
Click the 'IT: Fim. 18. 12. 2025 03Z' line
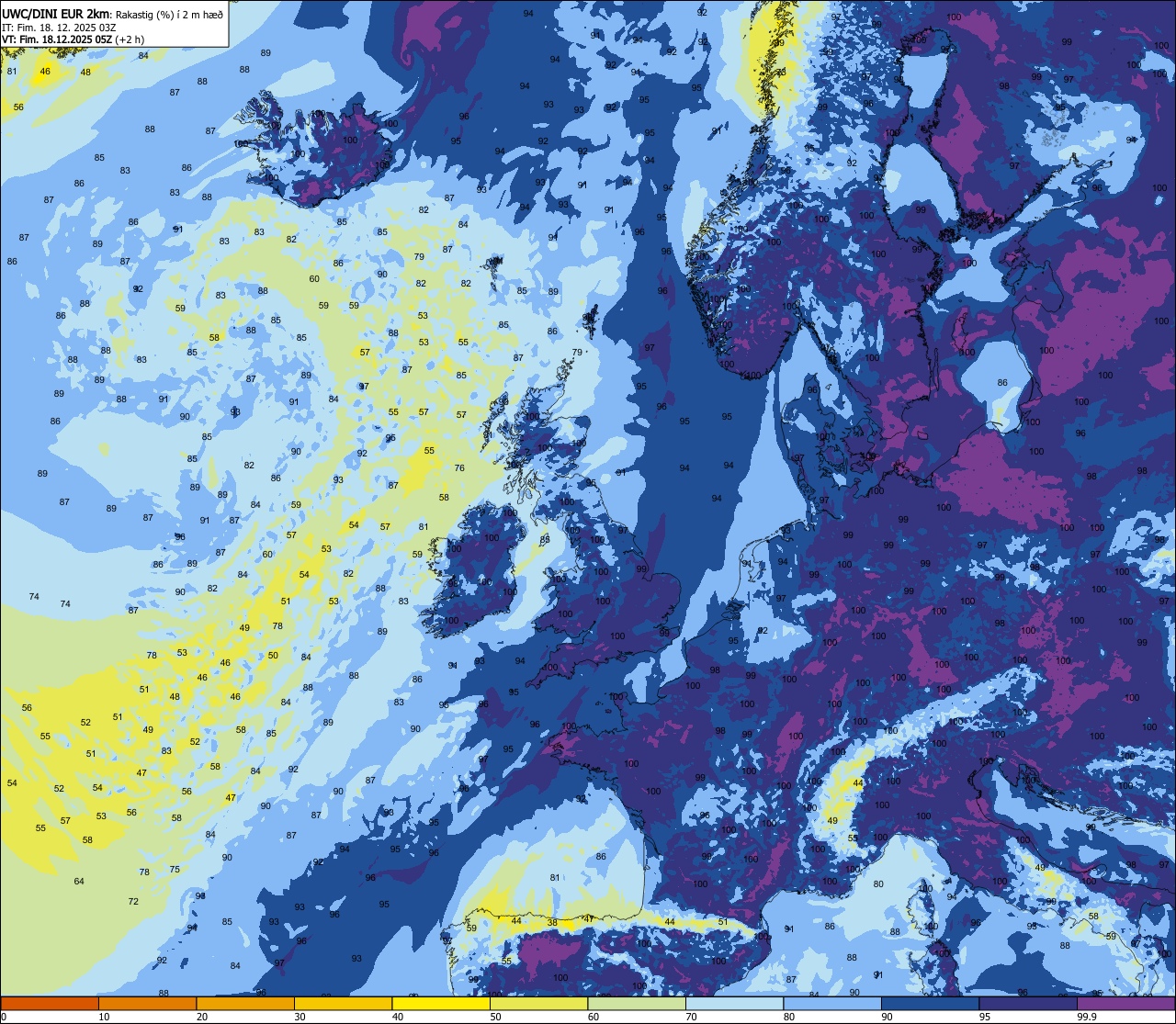[x=58, y=28]
